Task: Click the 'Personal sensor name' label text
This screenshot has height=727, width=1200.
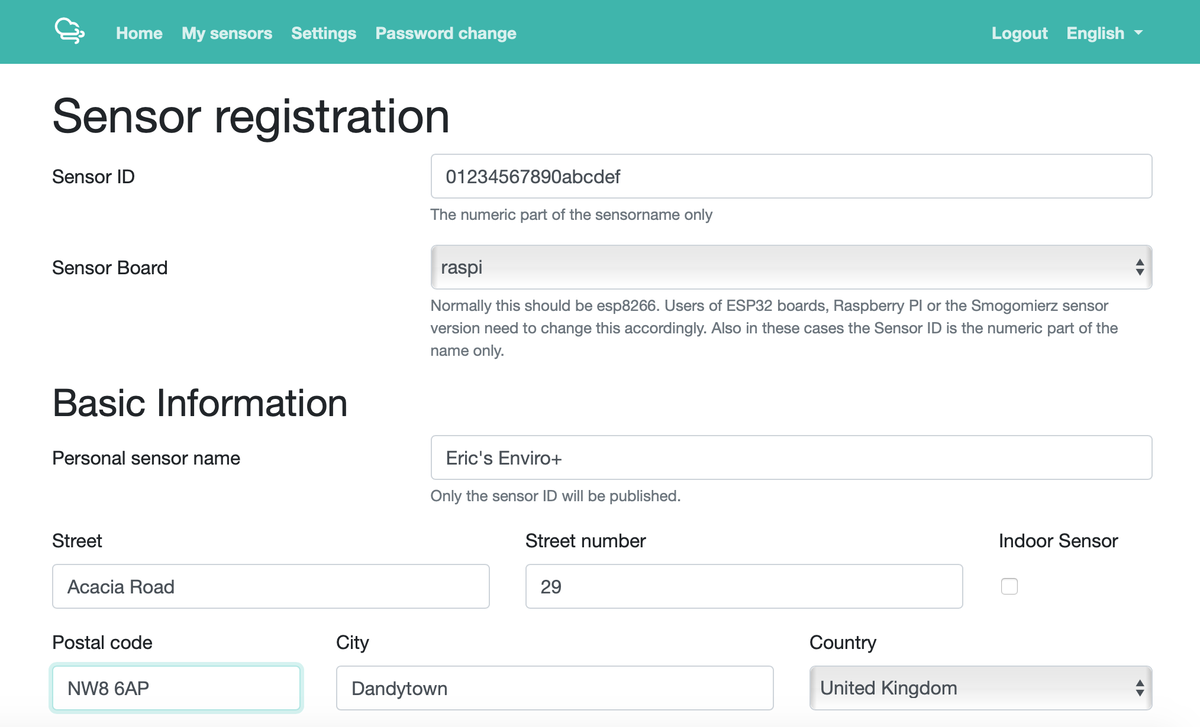Action: tap(146, 458)
